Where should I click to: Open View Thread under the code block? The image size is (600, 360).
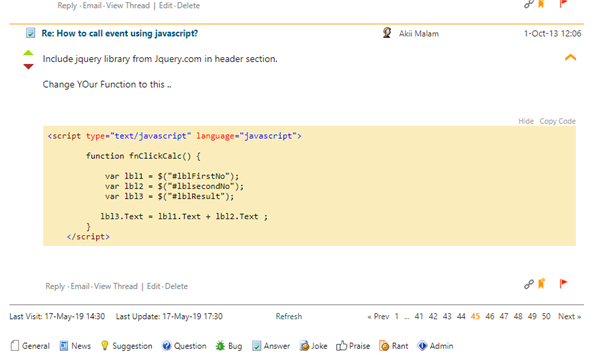tap(116, 286)
